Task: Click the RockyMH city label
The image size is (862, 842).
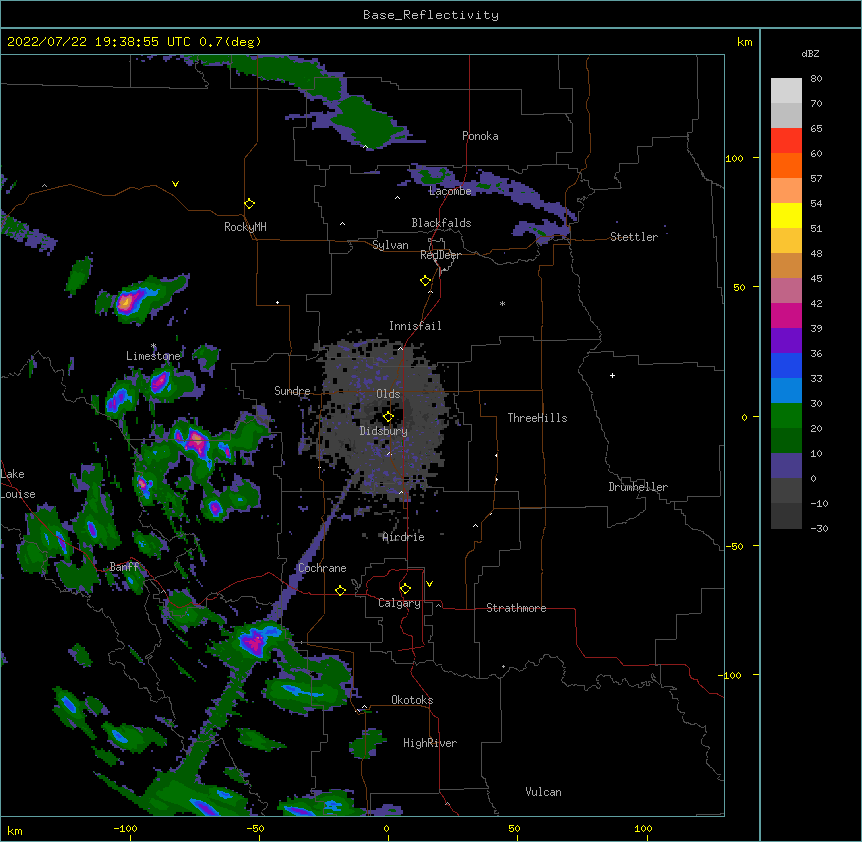Action: tap(245, 227)
